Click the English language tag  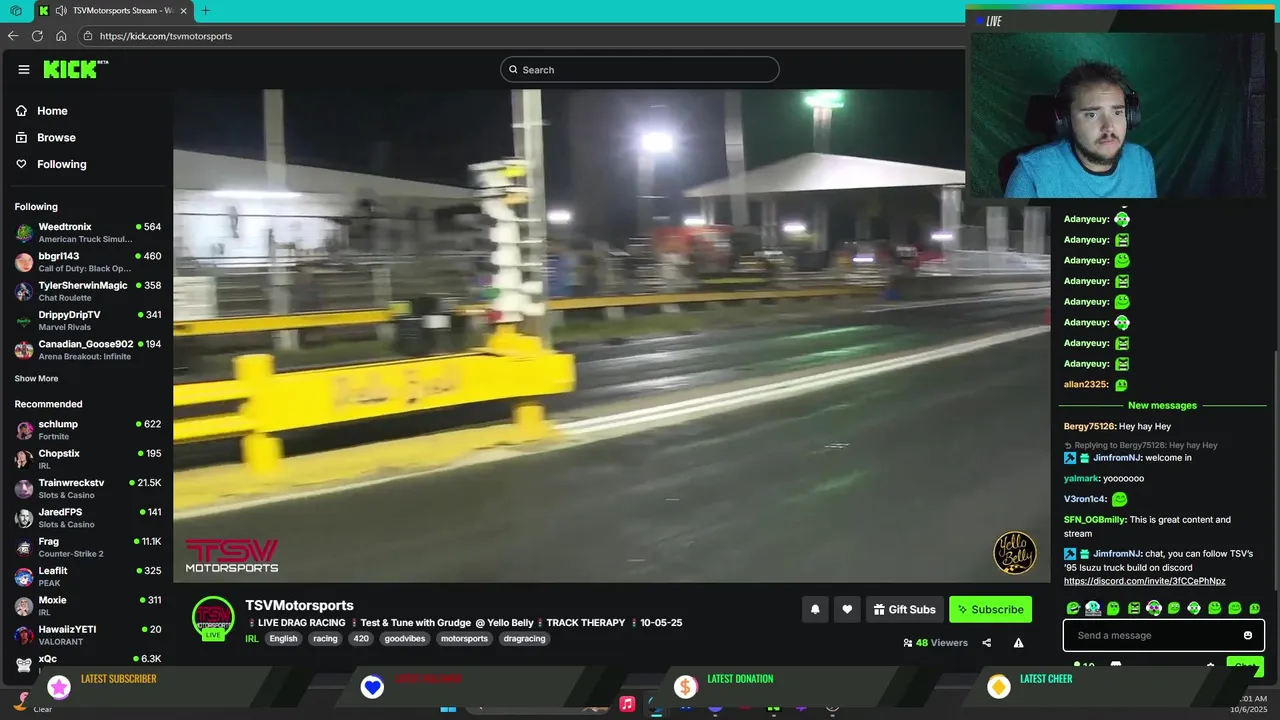[283, 639]
